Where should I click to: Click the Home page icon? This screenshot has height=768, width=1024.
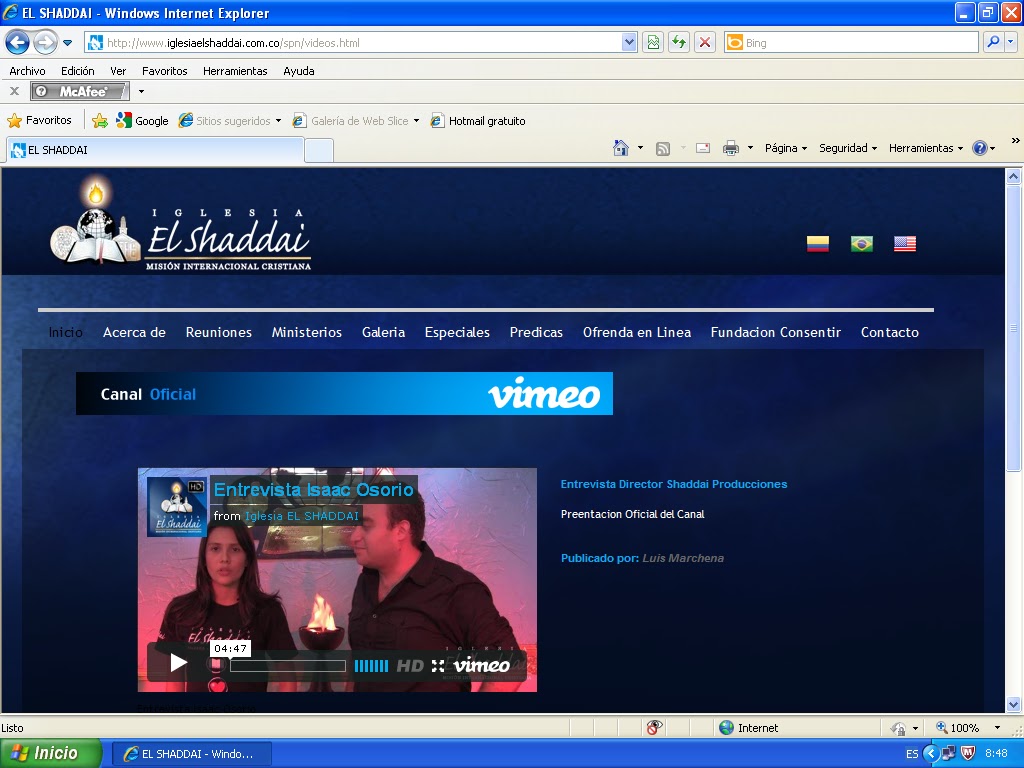621,148
